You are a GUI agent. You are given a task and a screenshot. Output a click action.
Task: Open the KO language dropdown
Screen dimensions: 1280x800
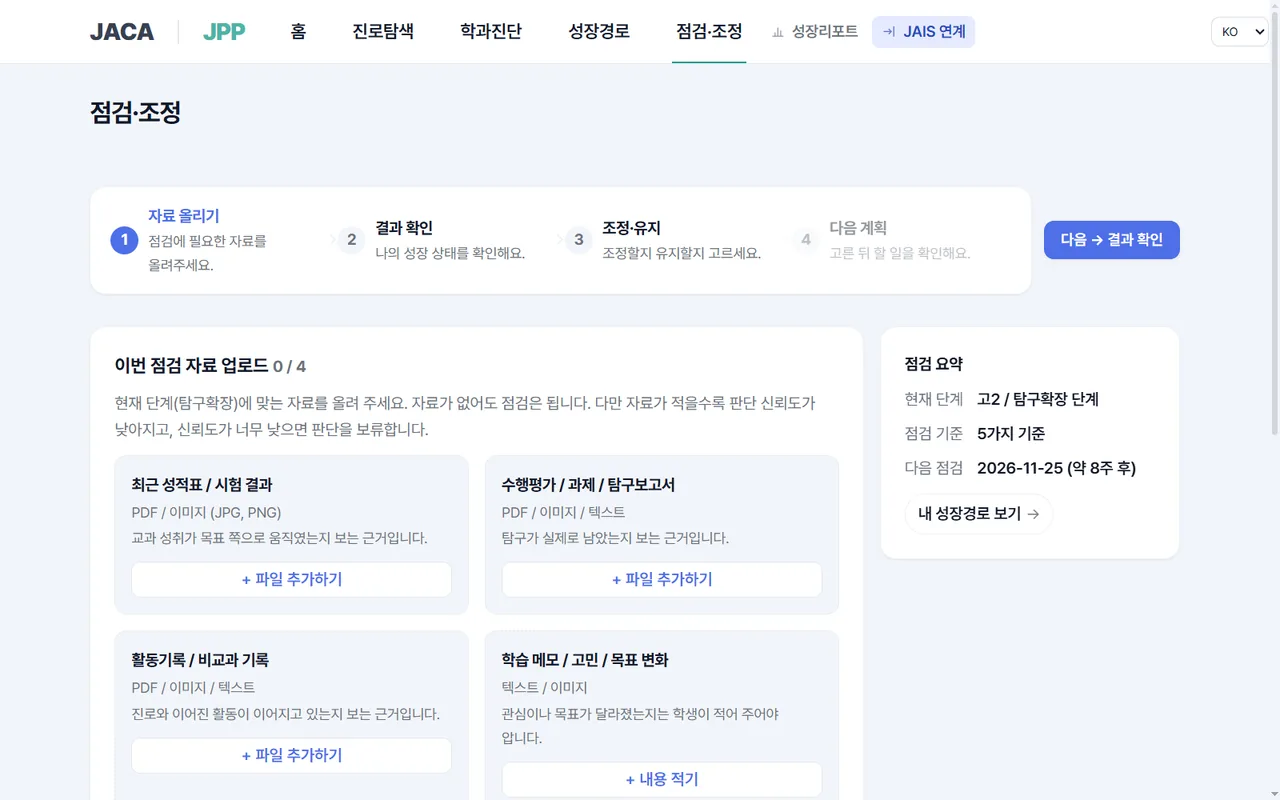1239,32
